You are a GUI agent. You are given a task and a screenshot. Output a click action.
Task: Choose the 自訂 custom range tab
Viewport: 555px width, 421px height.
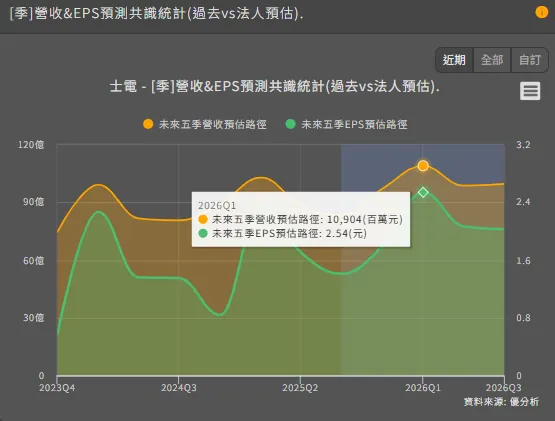pos(530,60)
